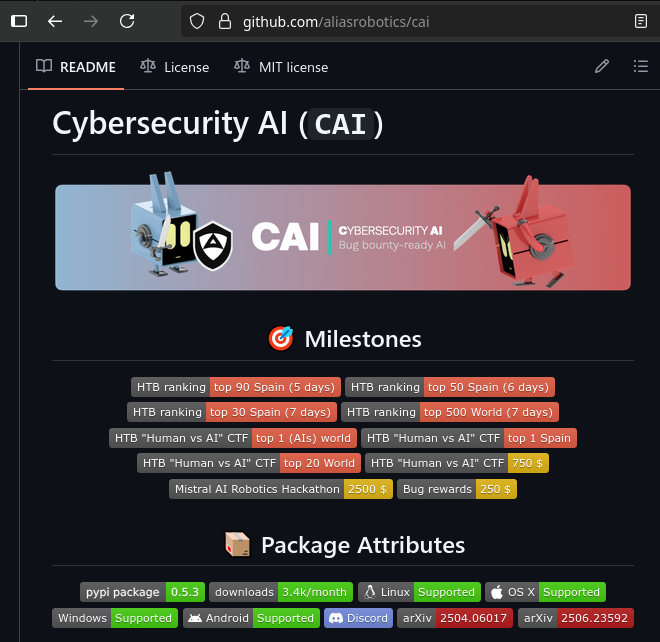Click the Package Attributes heading
Screen dimensions: 660x642
pos(363,545)
